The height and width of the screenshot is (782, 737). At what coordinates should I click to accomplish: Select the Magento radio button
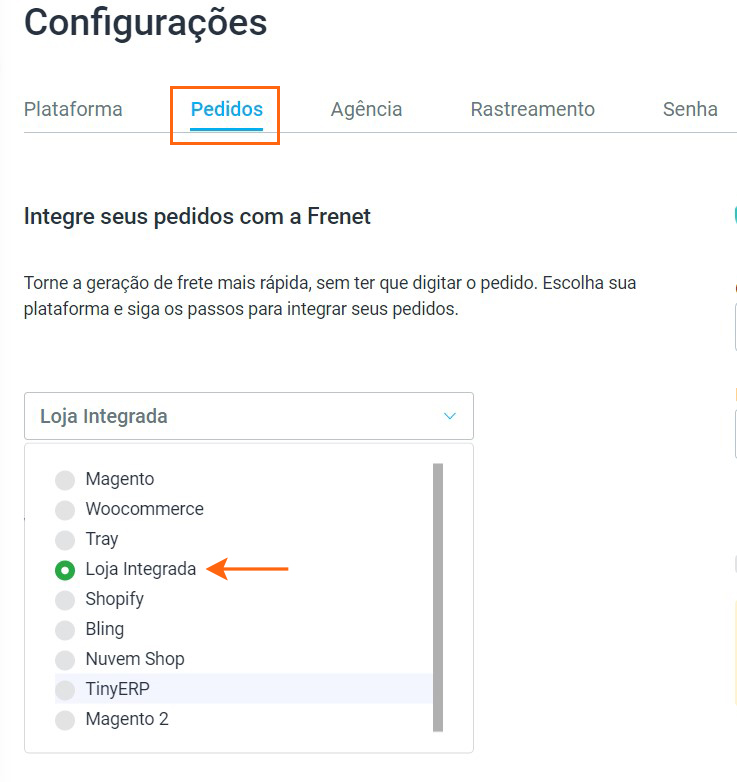(65, 480)
